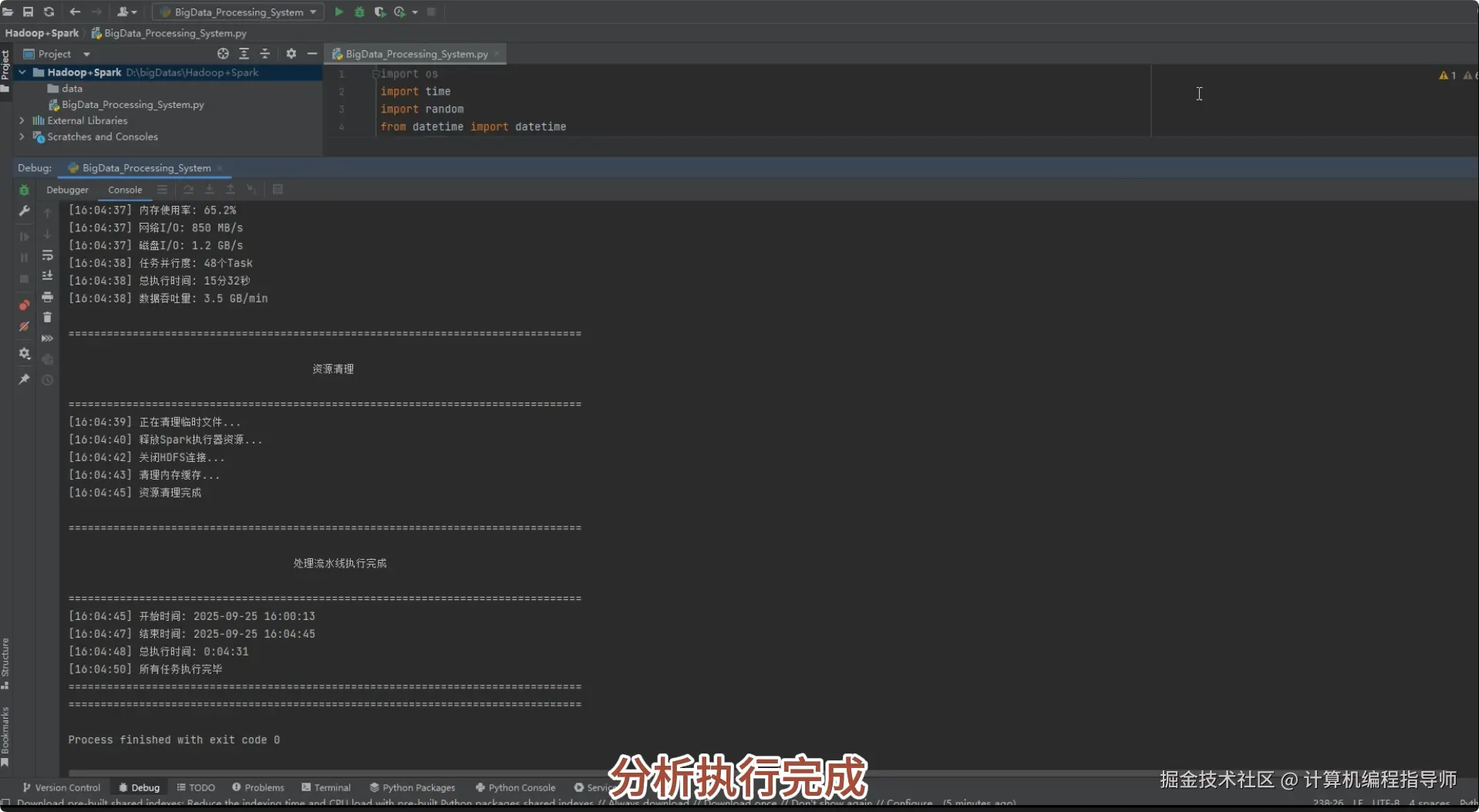
Task: Toggle the Soft-Wrap console icon
Action: (47, 254)
